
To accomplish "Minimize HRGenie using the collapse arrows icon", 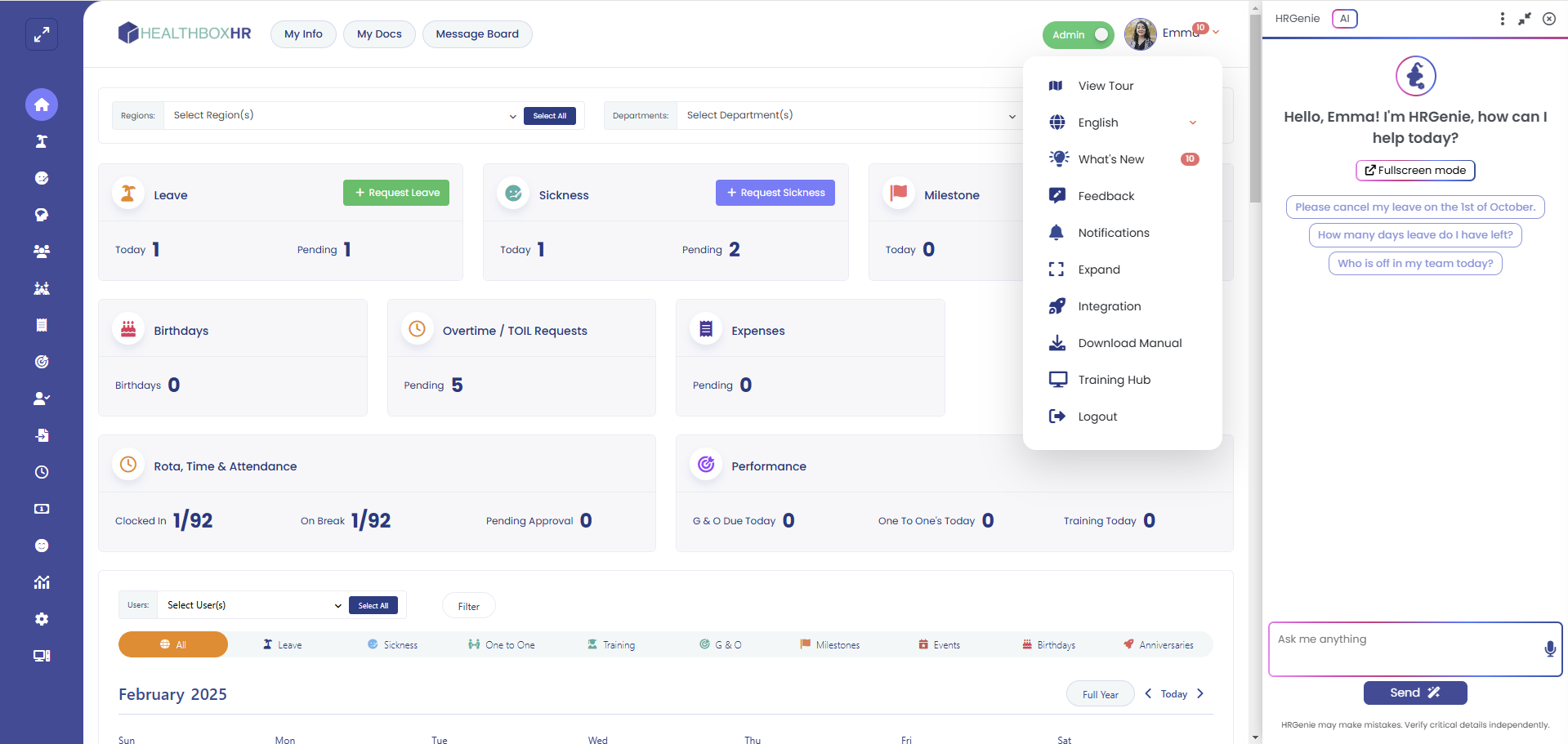I will click(1524, 18).
